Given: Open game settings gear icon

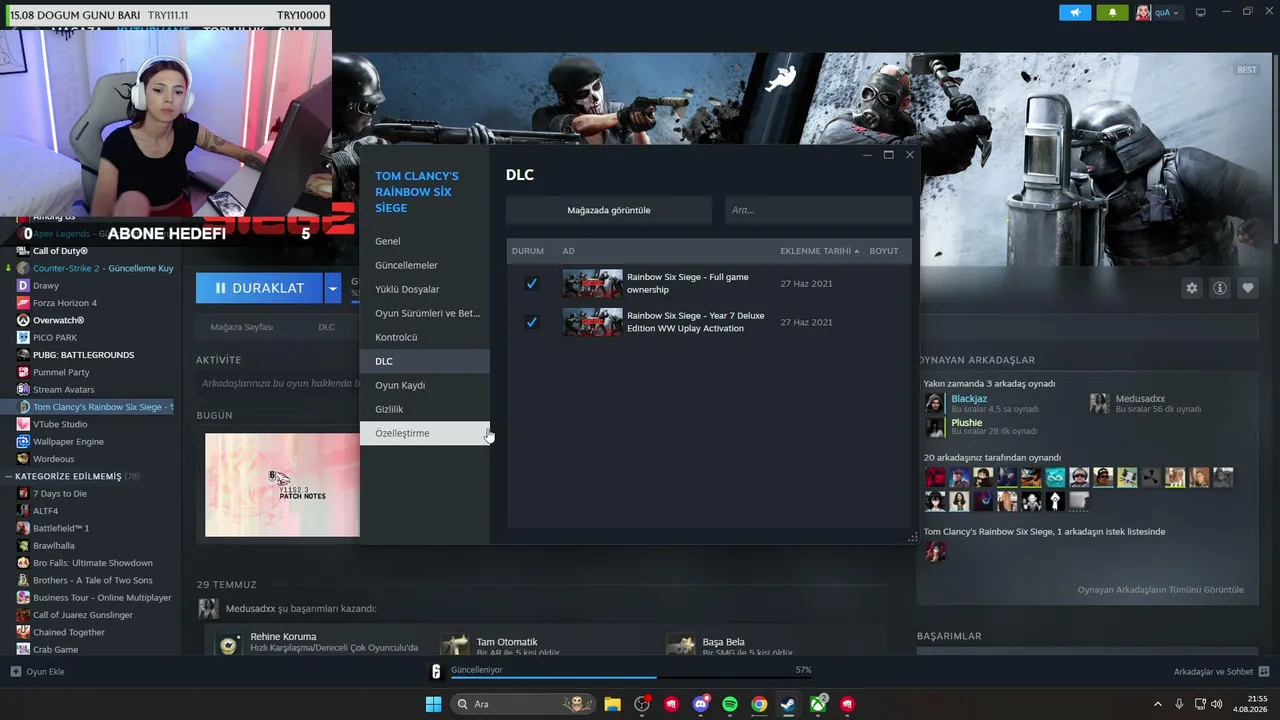Looking at the screenshot, I should pyautogui.click(x=1191, y=288).
